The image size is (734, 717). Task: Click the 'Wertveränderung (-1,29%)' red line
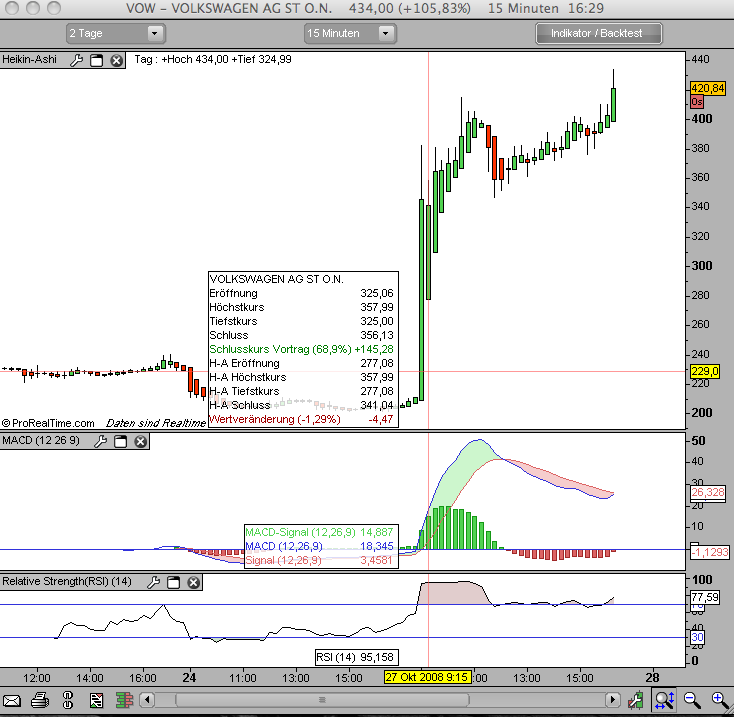(x=301, y=419)
